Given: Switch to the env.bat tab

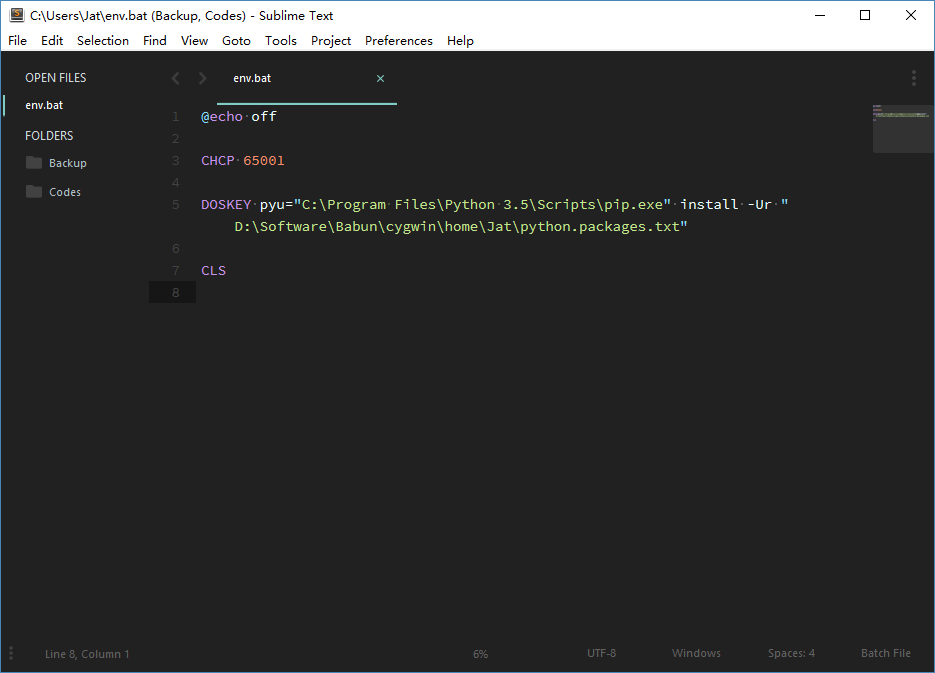Looking at the screenshot, I should [252, 78].
